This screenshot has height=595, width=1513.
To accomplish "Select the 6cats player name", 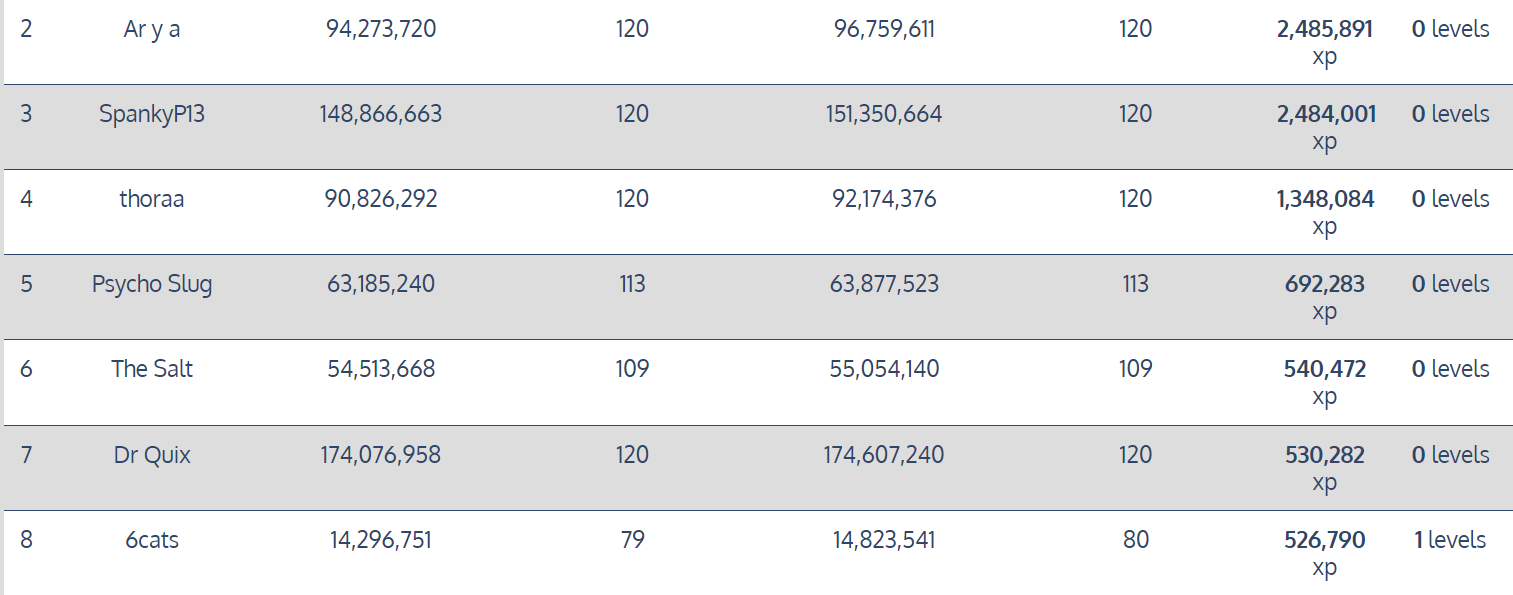I will (x=152, y=540).
